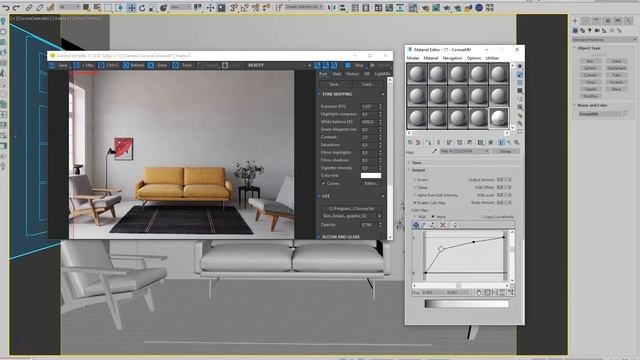
Task: Click the Color tint white swatch
Action: tap(371, 176)
